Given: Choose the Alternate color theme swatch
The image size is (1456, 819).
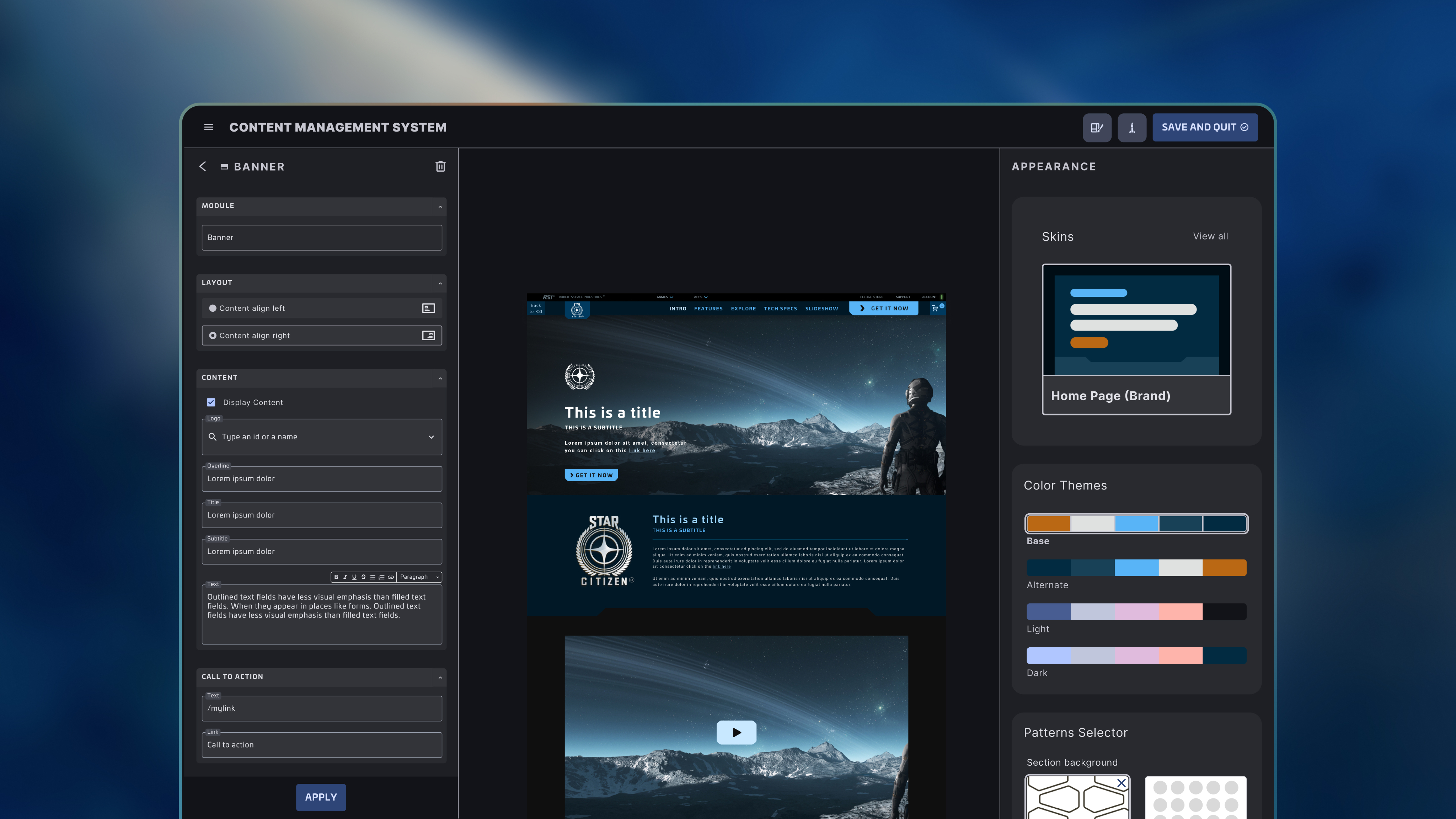Looking at the screenshot, I should (1136, 567).
